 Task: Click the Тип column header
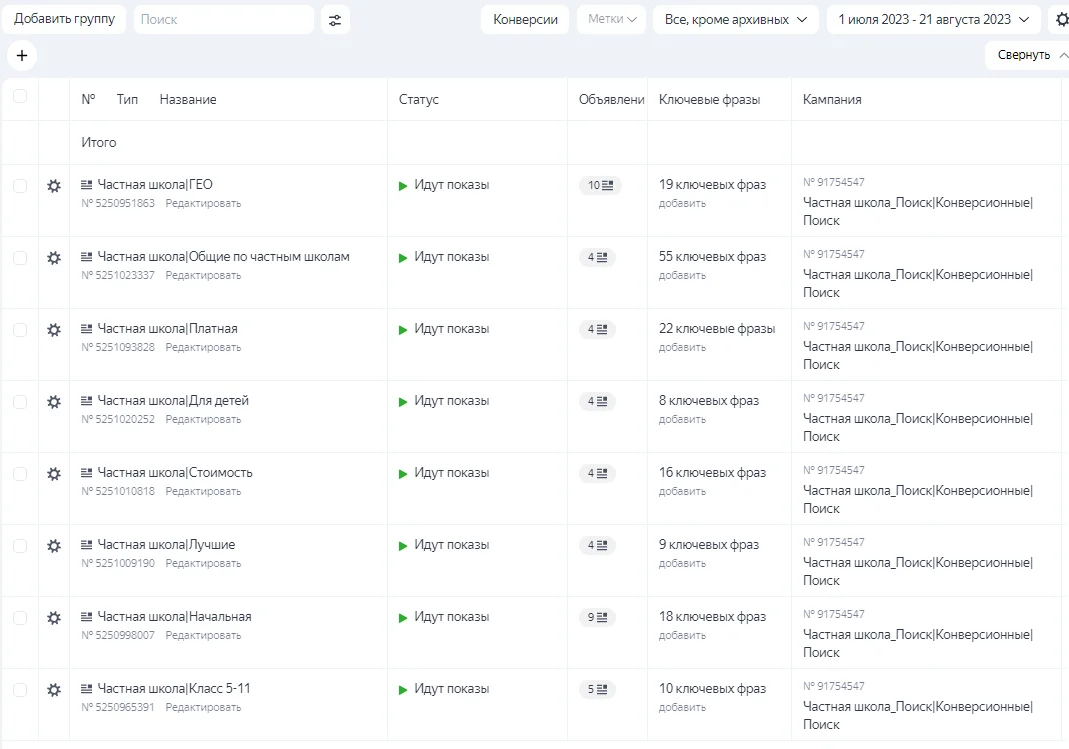(x=127, y=100)
